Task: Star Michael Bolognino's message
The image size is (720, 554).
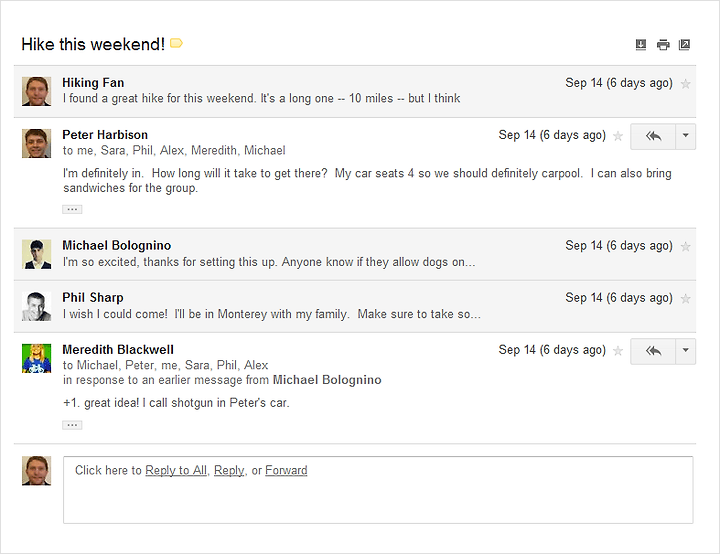Action: (x=686, y=247)
